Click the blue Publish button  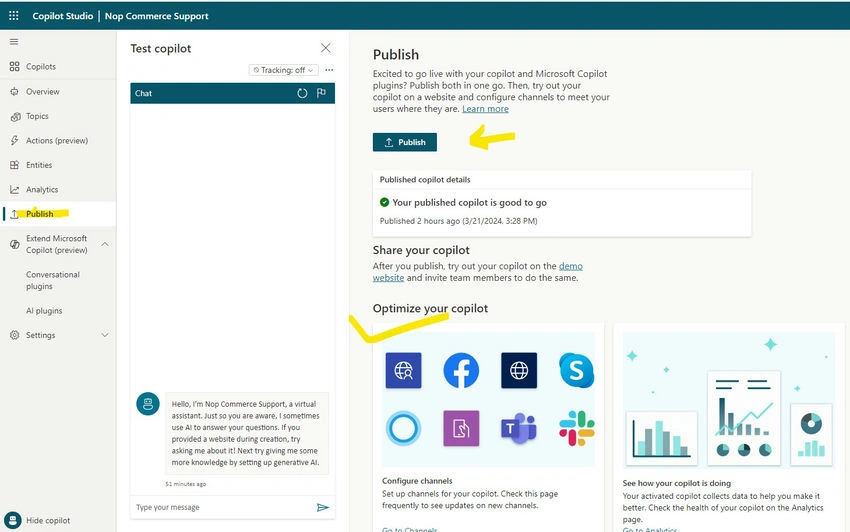pyautogui.click(x=404, y=142)
